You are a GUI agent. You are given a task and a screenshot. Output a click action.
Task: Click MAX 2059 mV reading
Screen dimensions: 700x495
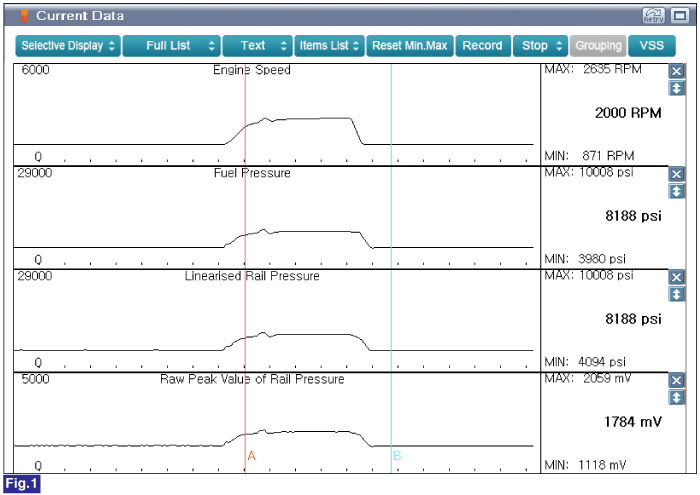tap(588, 379)
